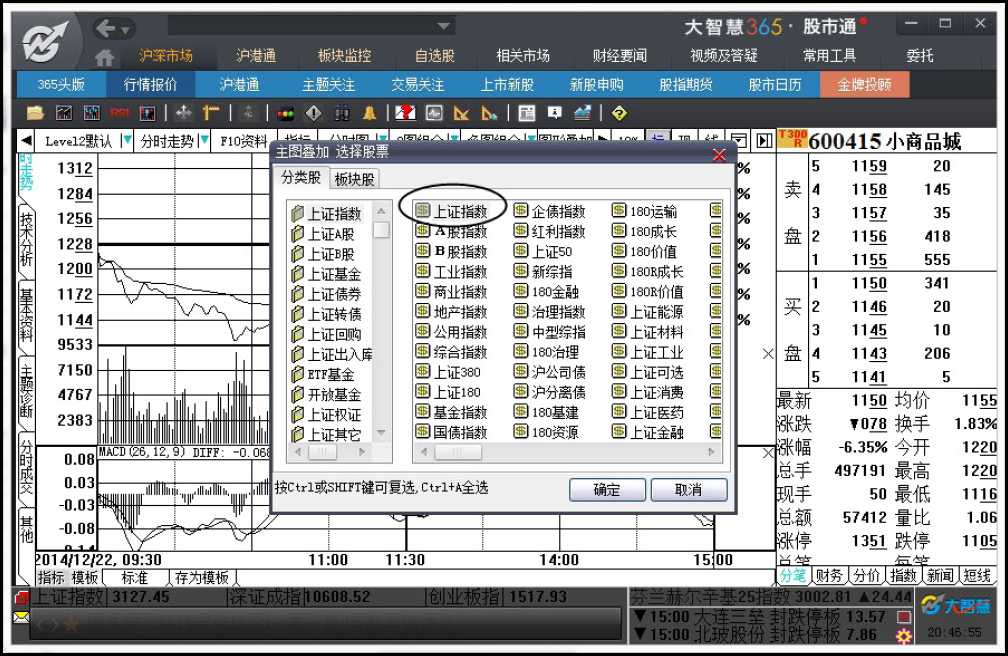
Task: Select the 新闻 tab below quote panel
Action: [x=940, y=575]
